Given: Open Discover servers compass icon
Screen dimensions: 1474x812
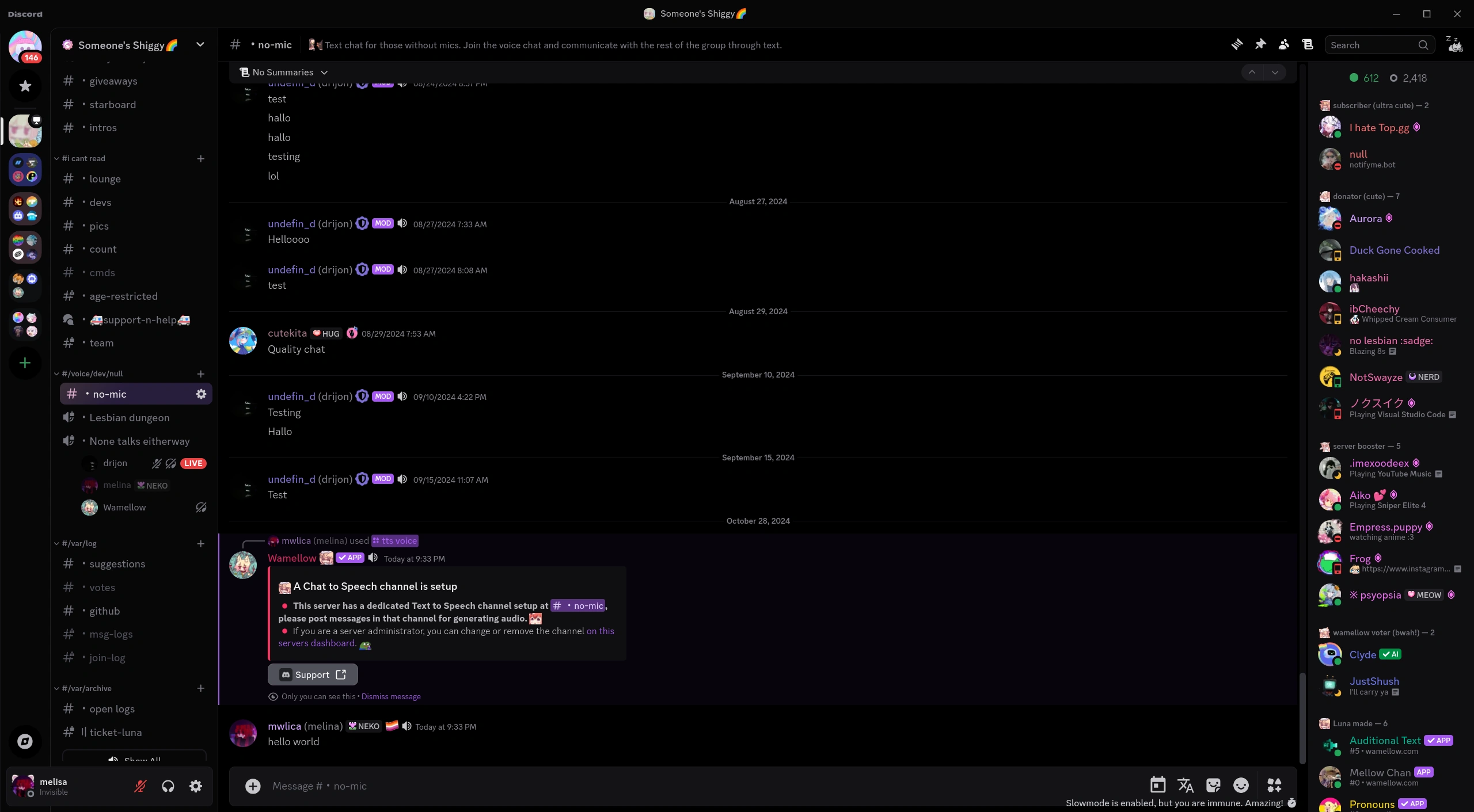Looking at the screenshot, I should 25,741.
